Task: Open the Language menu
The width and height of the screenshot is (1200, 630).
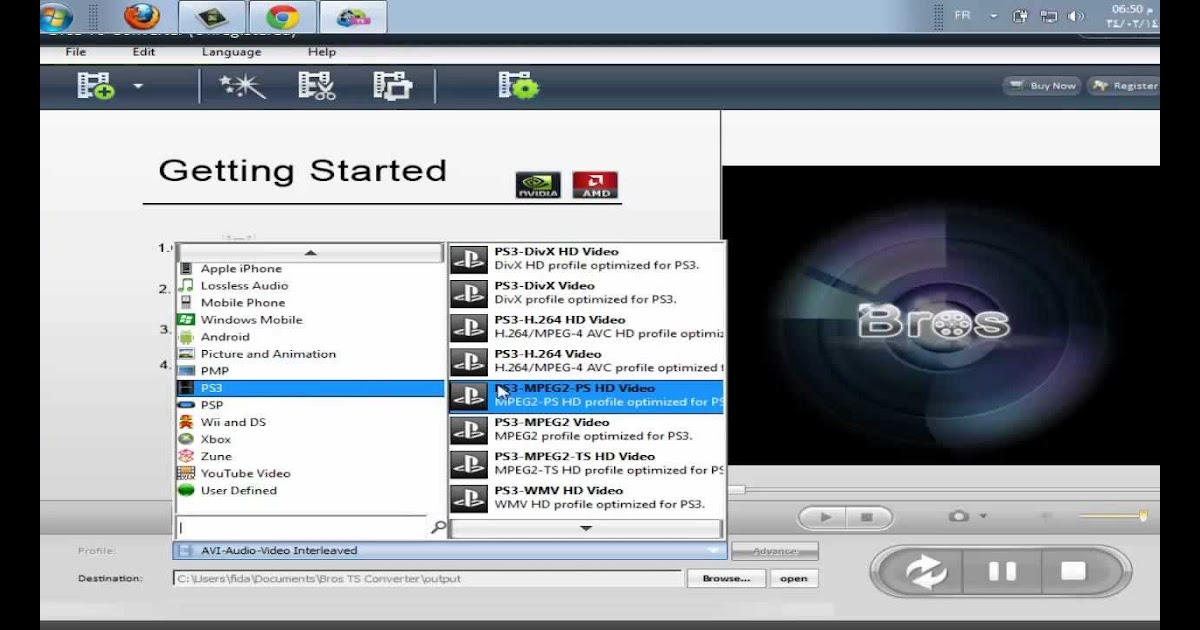Action: coord(231,52)
